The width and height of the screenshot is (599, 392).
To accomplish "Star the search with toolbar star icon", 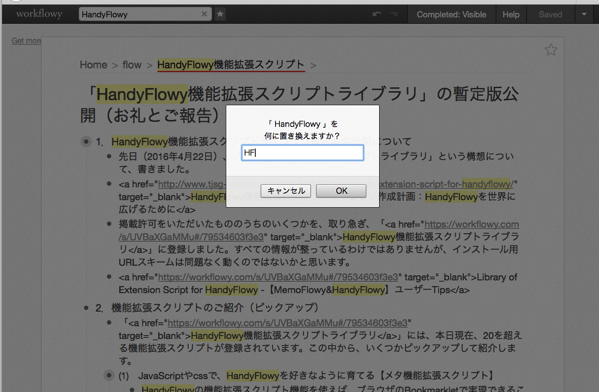I will [220, 14].
